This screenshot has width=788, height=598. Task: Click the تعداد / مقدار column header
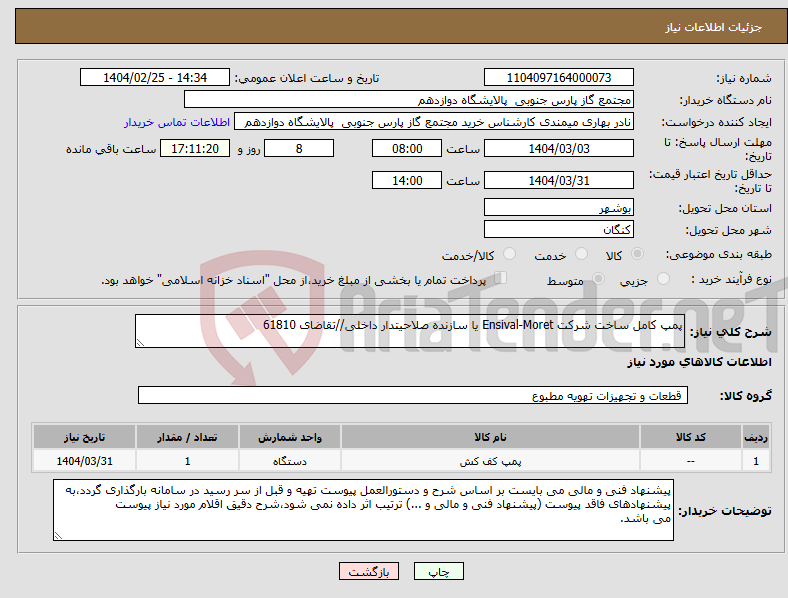pos(187,437)
